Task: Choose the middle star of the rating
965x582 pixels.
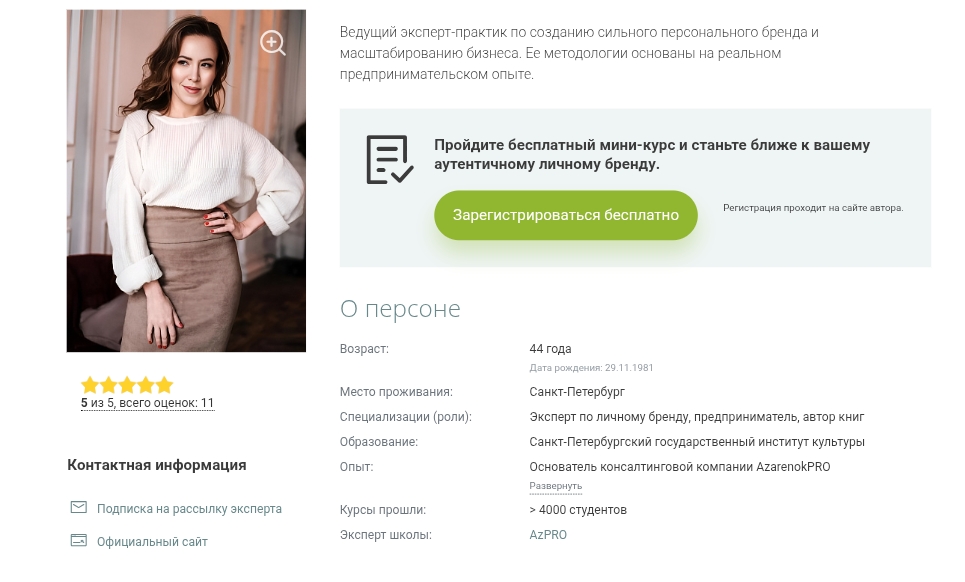Action: [x=127, y=385]
